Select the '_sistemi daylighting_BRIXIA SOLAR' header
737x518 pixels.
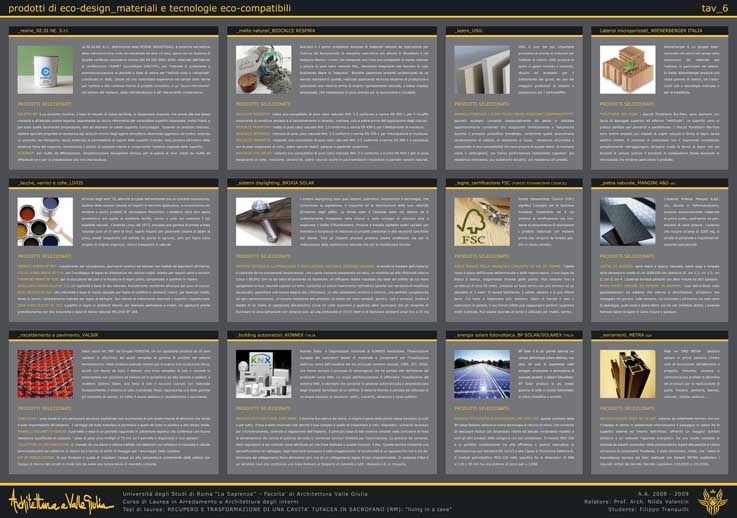pos(332,183)
